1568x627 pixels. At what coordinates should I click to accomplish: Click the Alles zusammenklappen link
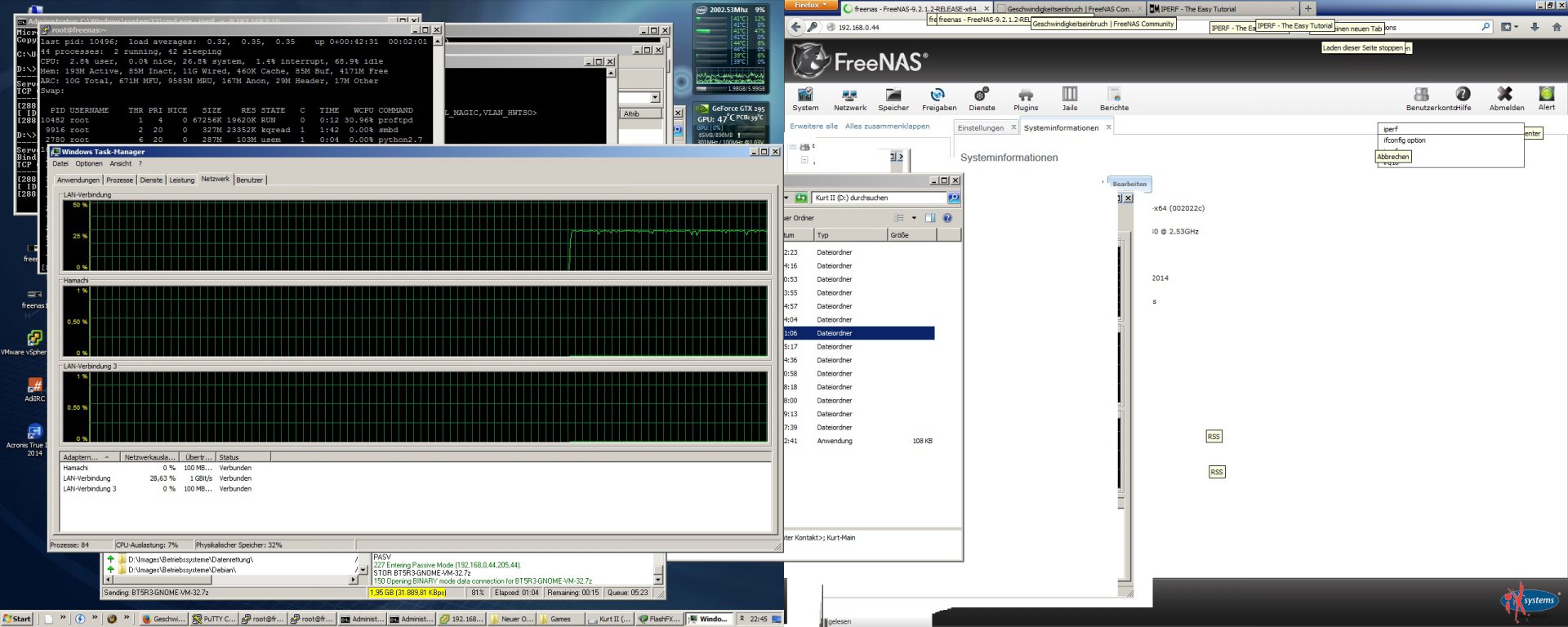pos(887,127)
